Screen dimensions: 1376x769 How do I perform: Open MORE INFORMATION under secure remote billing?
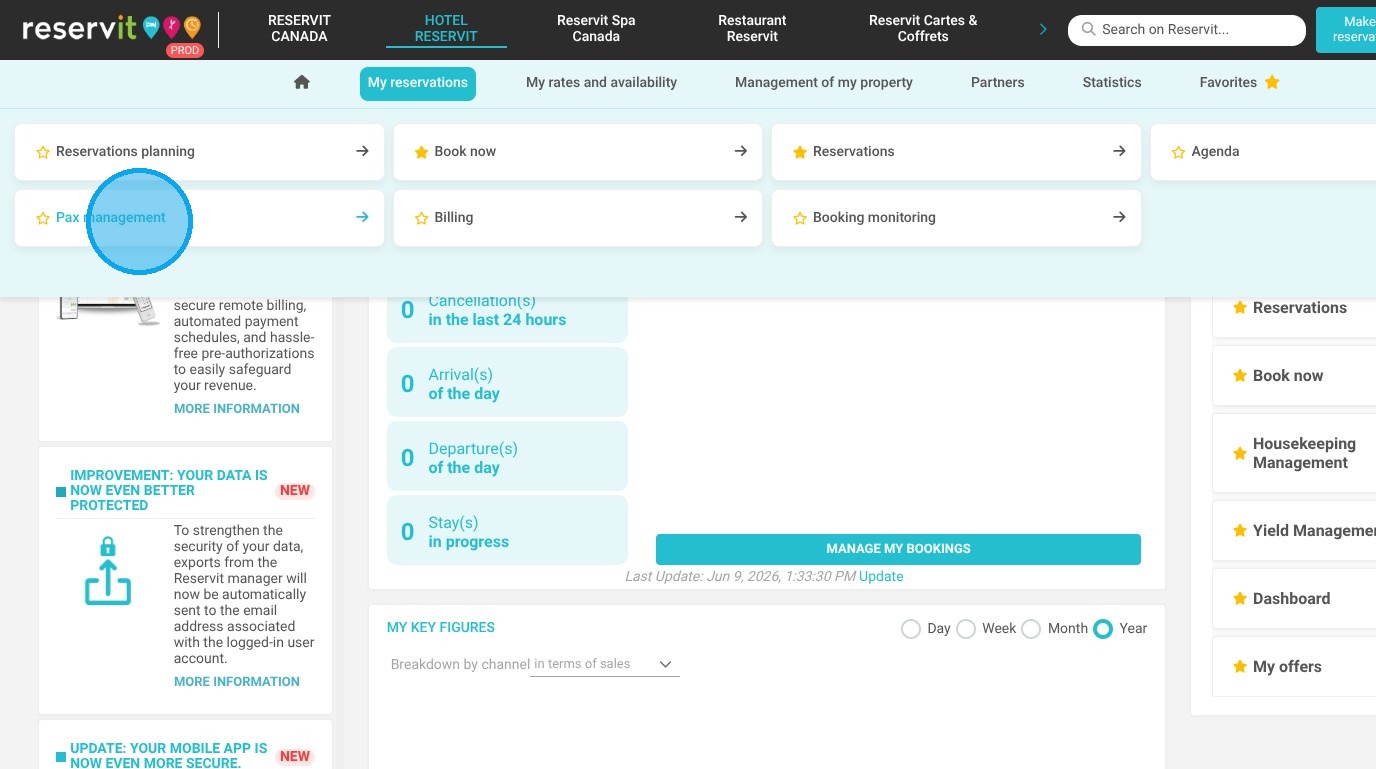(237, 409)
